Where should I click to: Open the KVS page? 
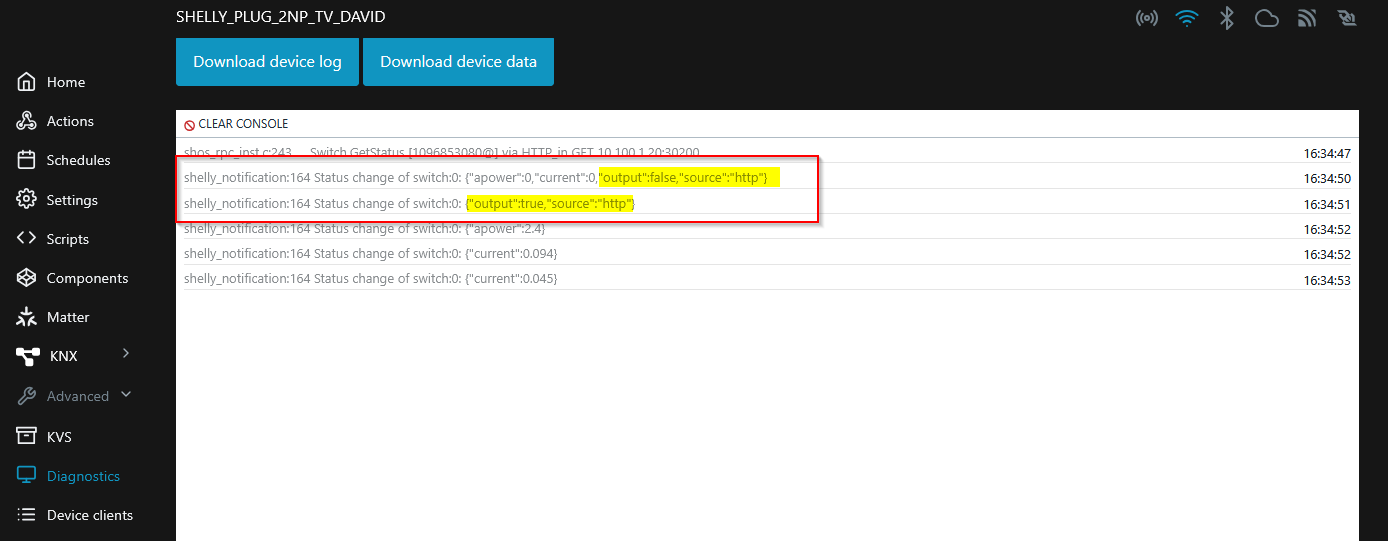point(59,437)
